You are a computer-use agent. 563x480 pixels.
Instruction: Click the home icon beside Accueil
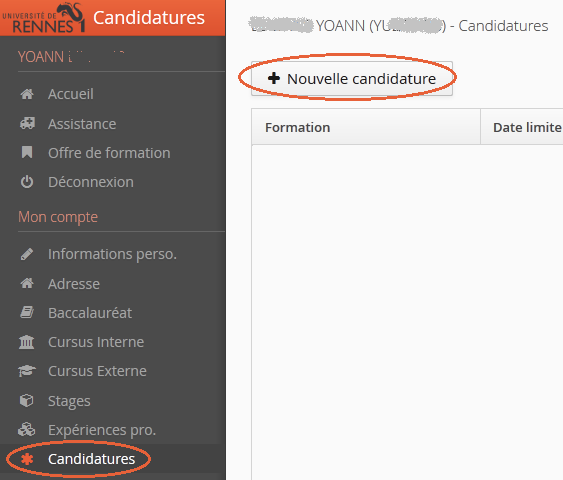point(27,94)
